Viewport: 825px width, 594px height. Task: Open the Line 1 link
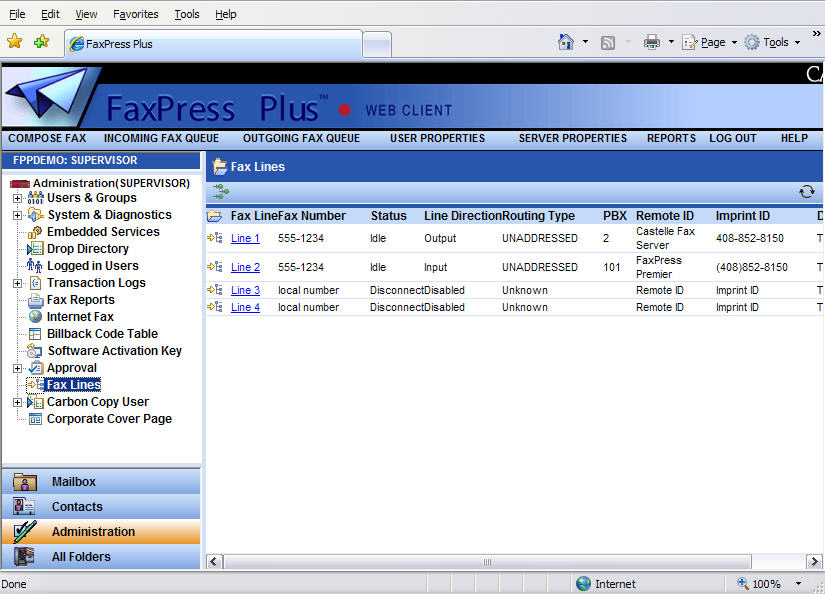coord(245,238)
